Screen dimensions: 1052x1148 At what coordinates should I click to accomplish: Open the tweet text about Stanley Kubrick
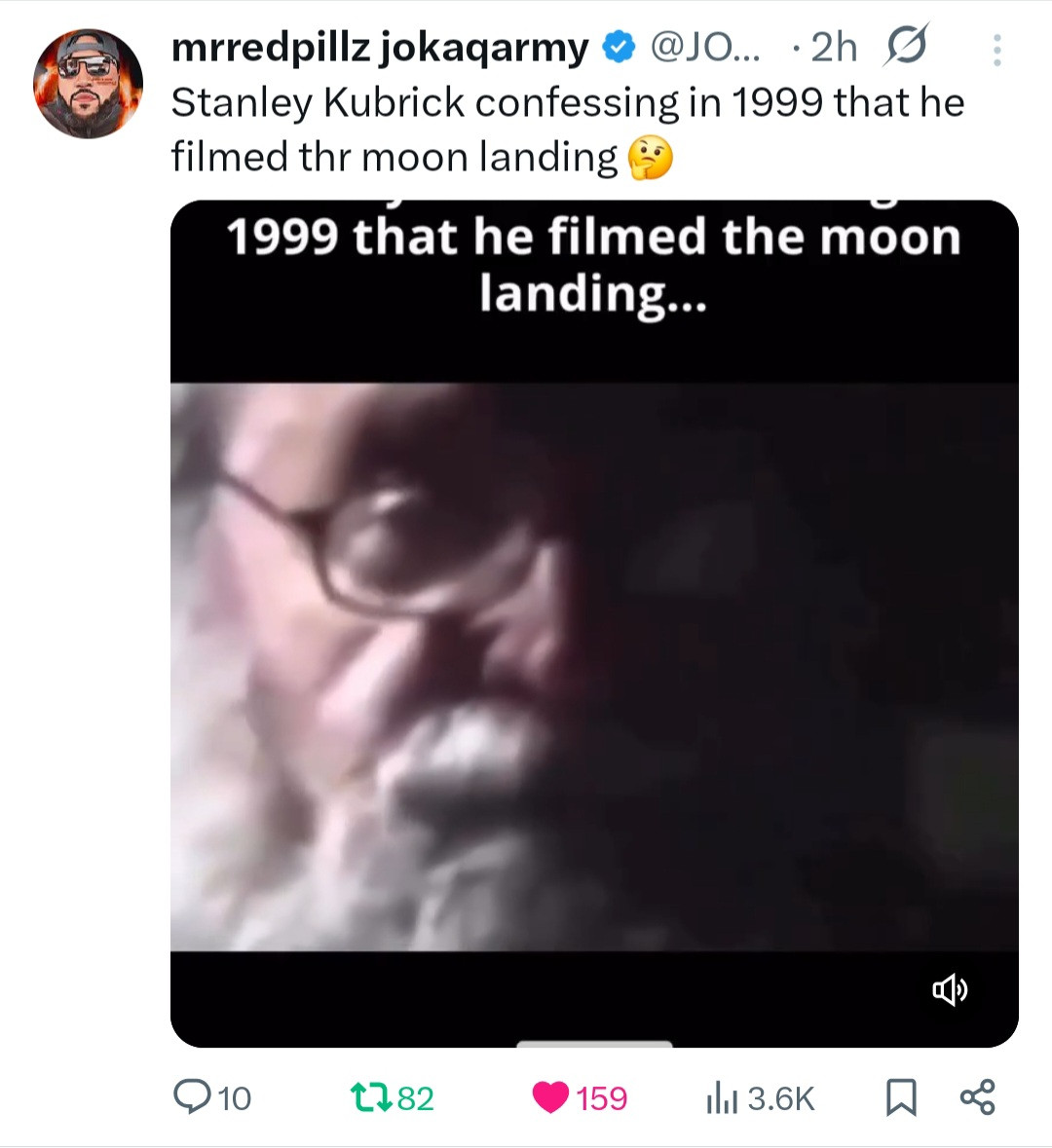[568, 130]
